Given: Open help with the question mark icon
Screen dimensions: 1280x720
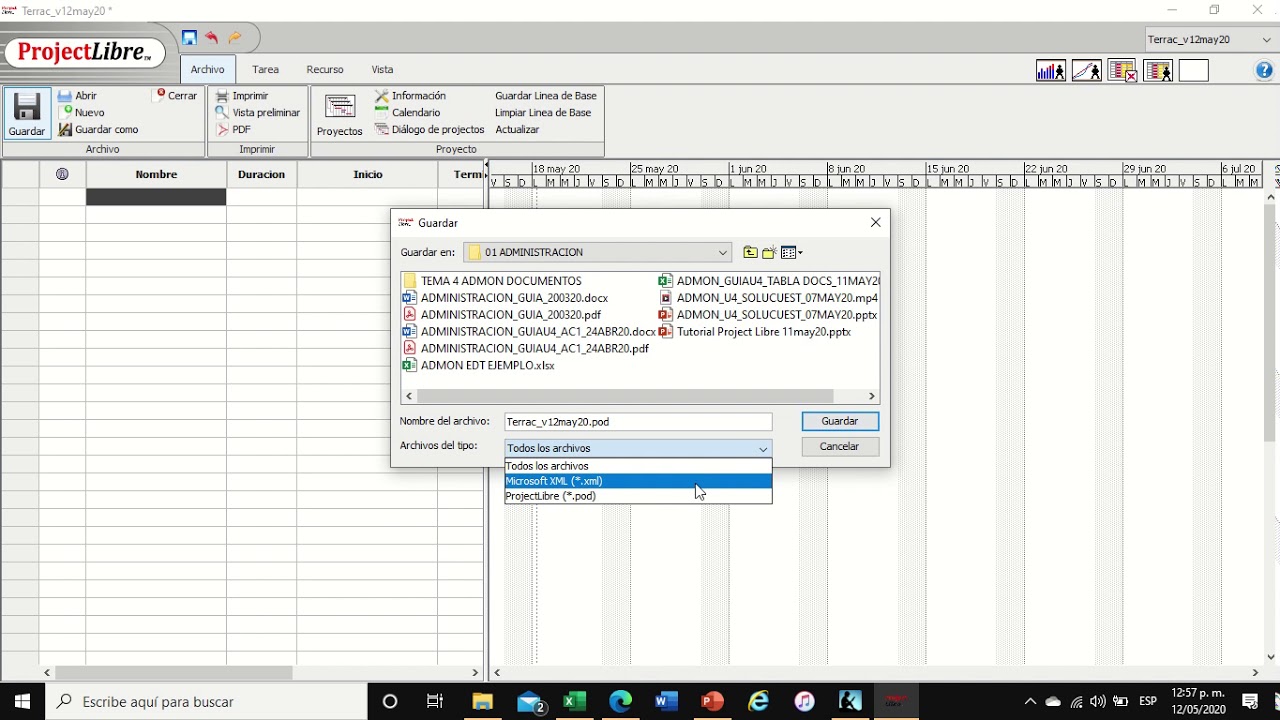Looking at the screenshot, I should click(1264, 71).
